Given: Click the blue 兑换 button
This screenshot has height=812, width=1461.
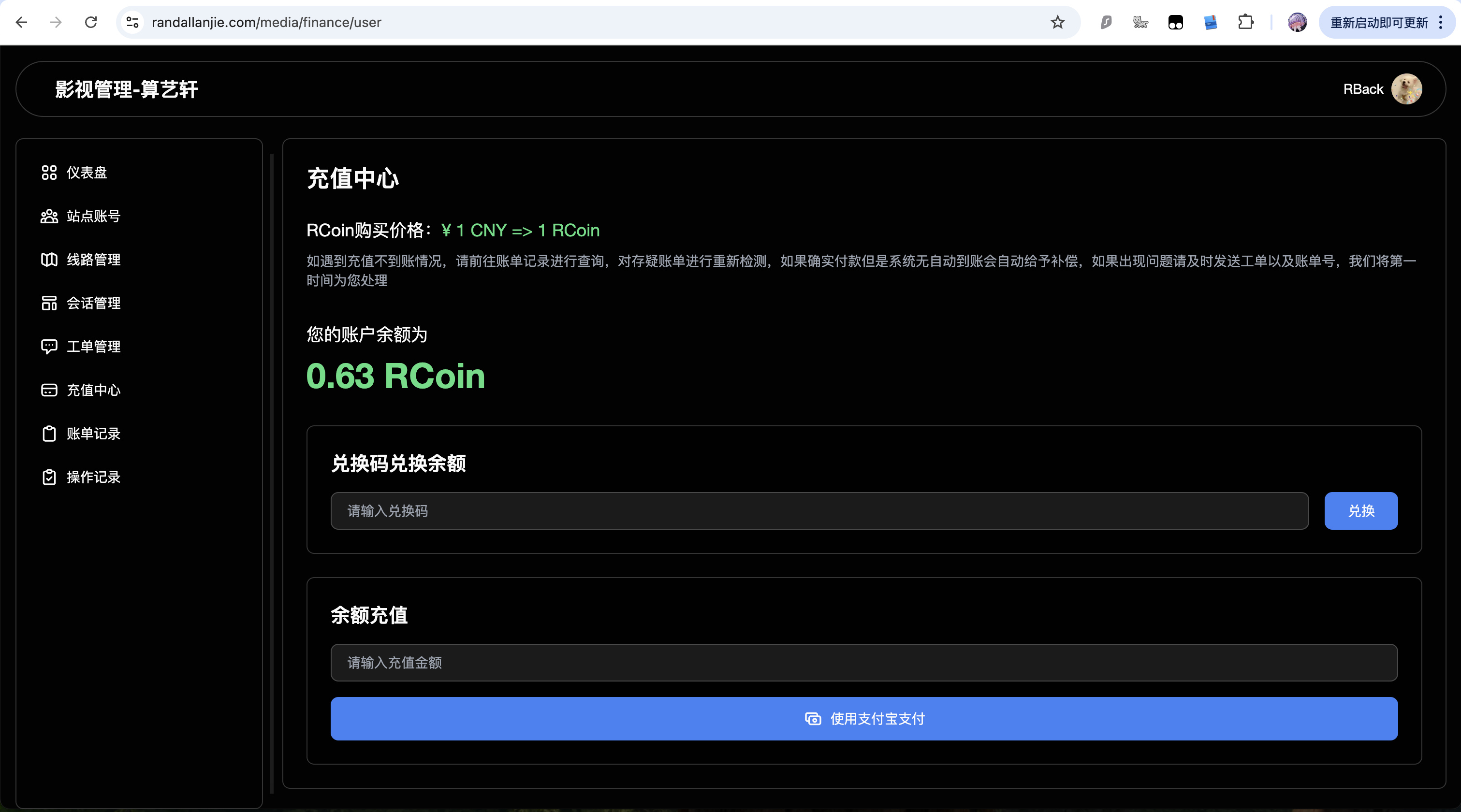Looking at the screenshot, I should [1360, 511].
